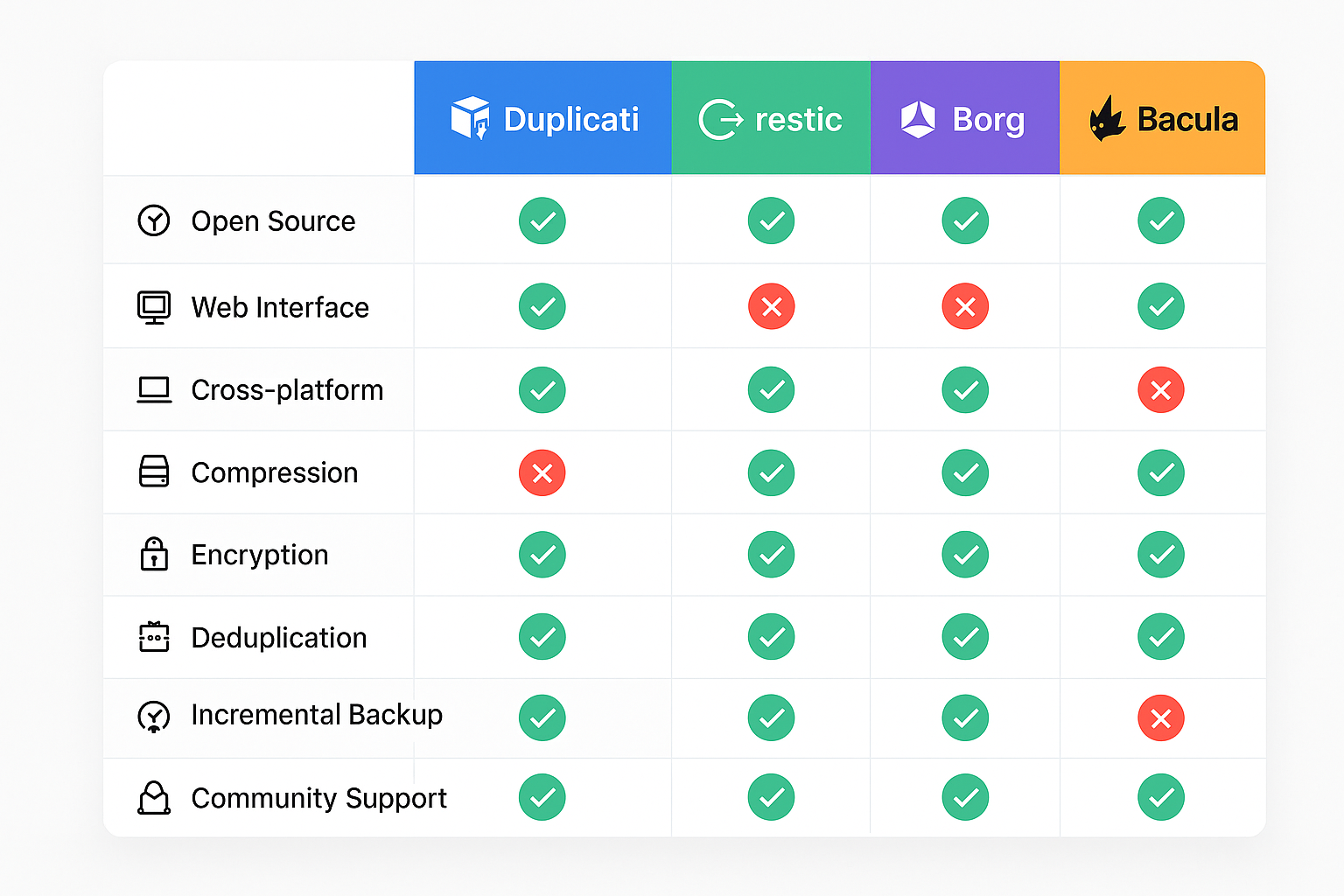The height and width of the screenshot is (896, 1344).
Task: Click restic's Incremental Backup checkmark
Action: coord(772,717)
